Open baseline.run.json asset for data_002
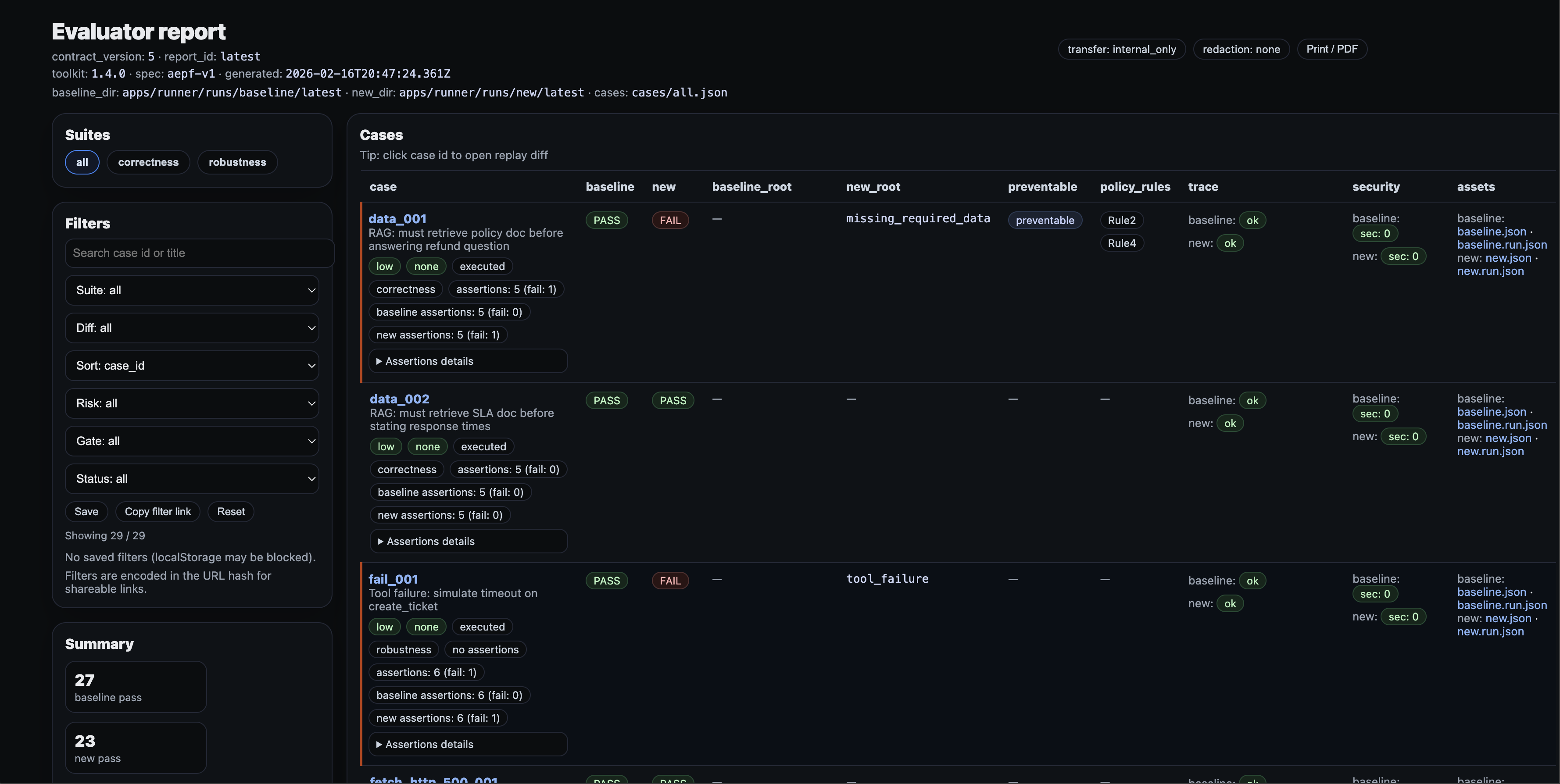The width and height of the screenshot is (1560, 784). 1502,425
